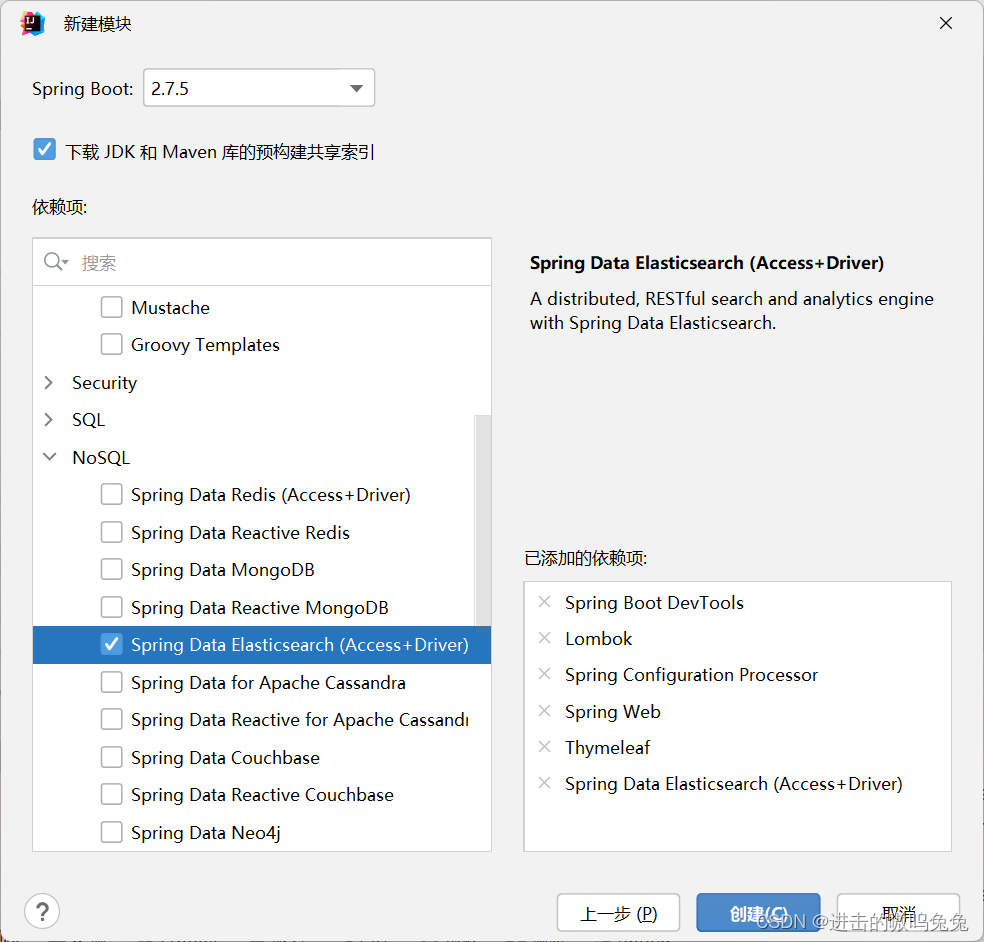Check Spring Data for Apache Cassandra
This screenshot has width=984, height=942.
pyautogui.click(x=112, y=682)
